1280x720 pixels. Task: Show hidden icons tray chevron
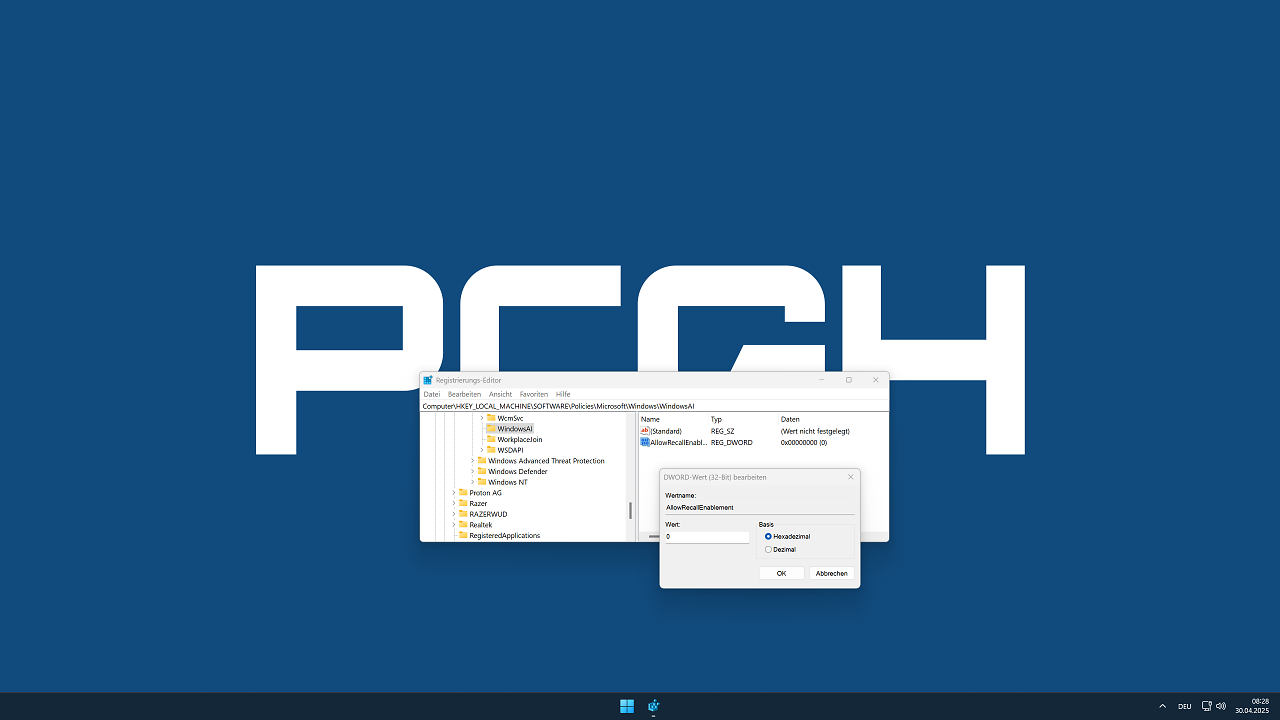(1162, 706)
